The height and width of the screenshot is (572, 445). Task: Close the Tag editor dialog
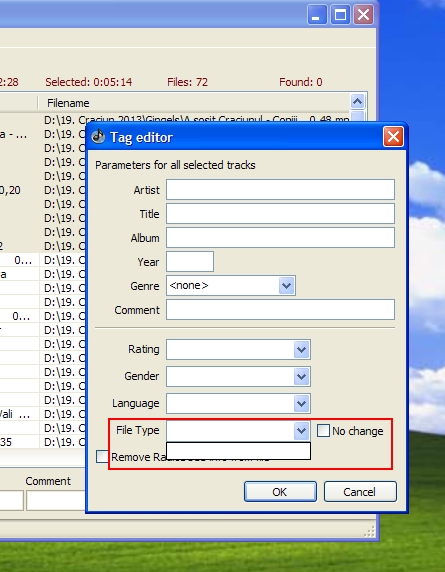click(393, 137)
